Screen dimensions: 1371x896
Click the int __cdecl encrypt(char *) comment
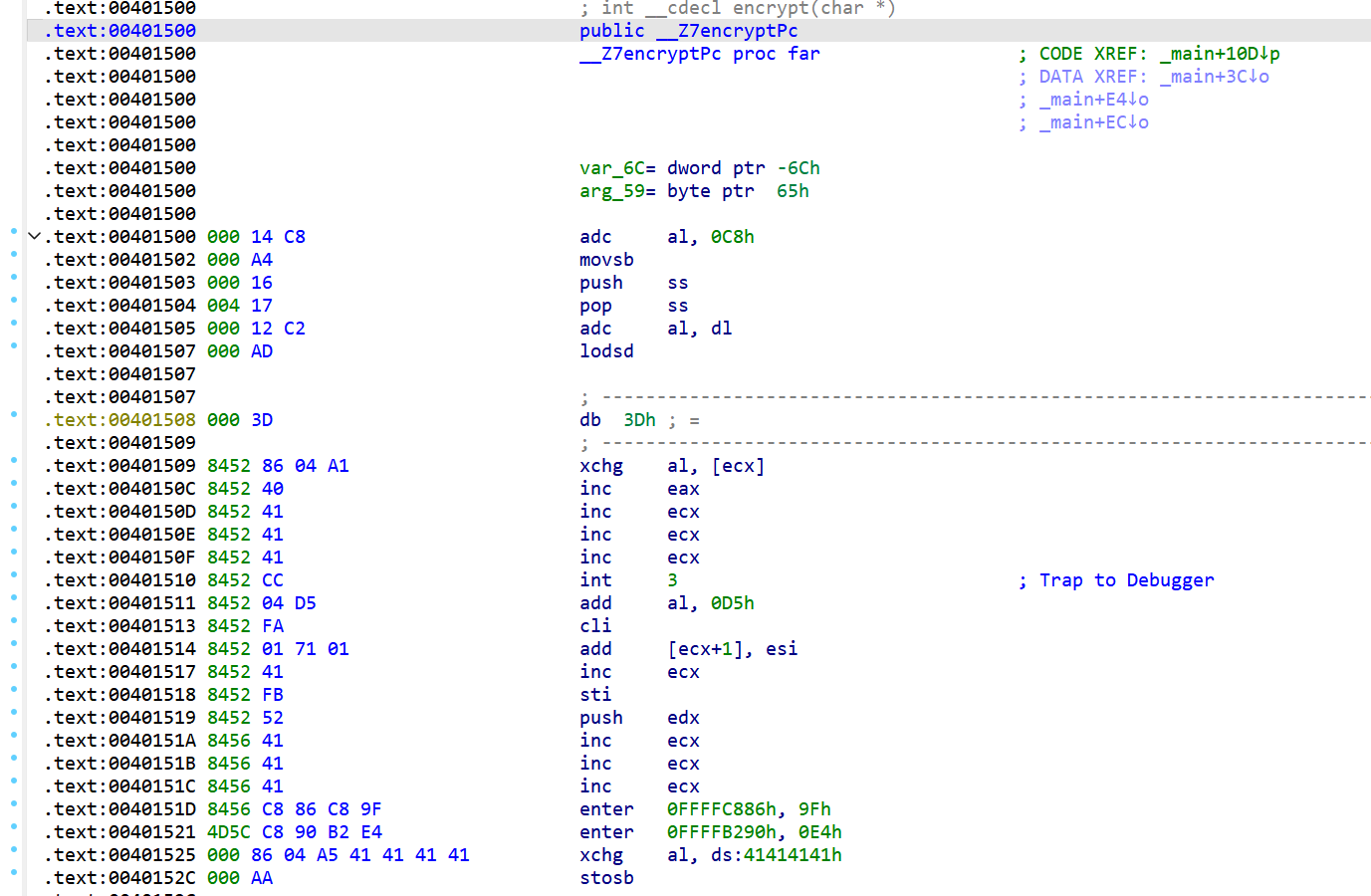click(738, 8)
